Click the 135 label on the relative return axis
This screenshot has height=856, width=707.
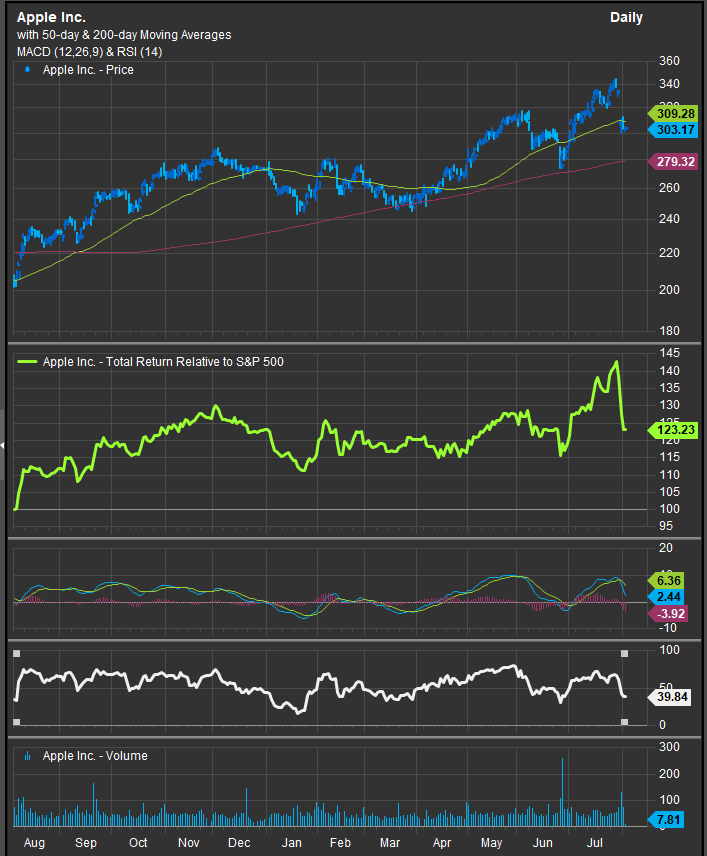coord(669,388)
